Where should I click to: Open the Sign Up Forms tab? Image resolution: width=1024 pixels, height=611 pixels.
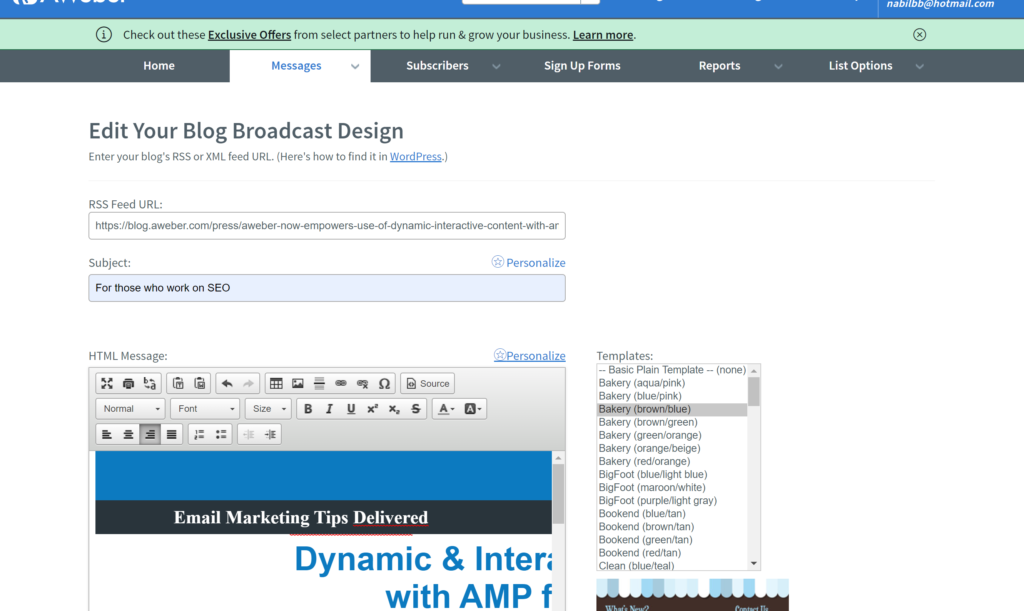click(582, 65)
